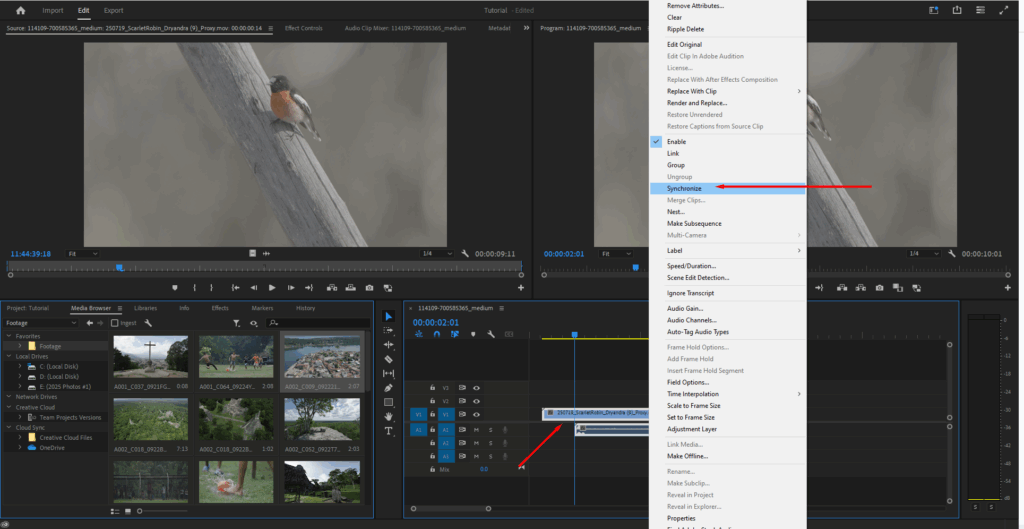
Task: Open Source monitor 1/4 resolution dropdown
Action: 437,253
